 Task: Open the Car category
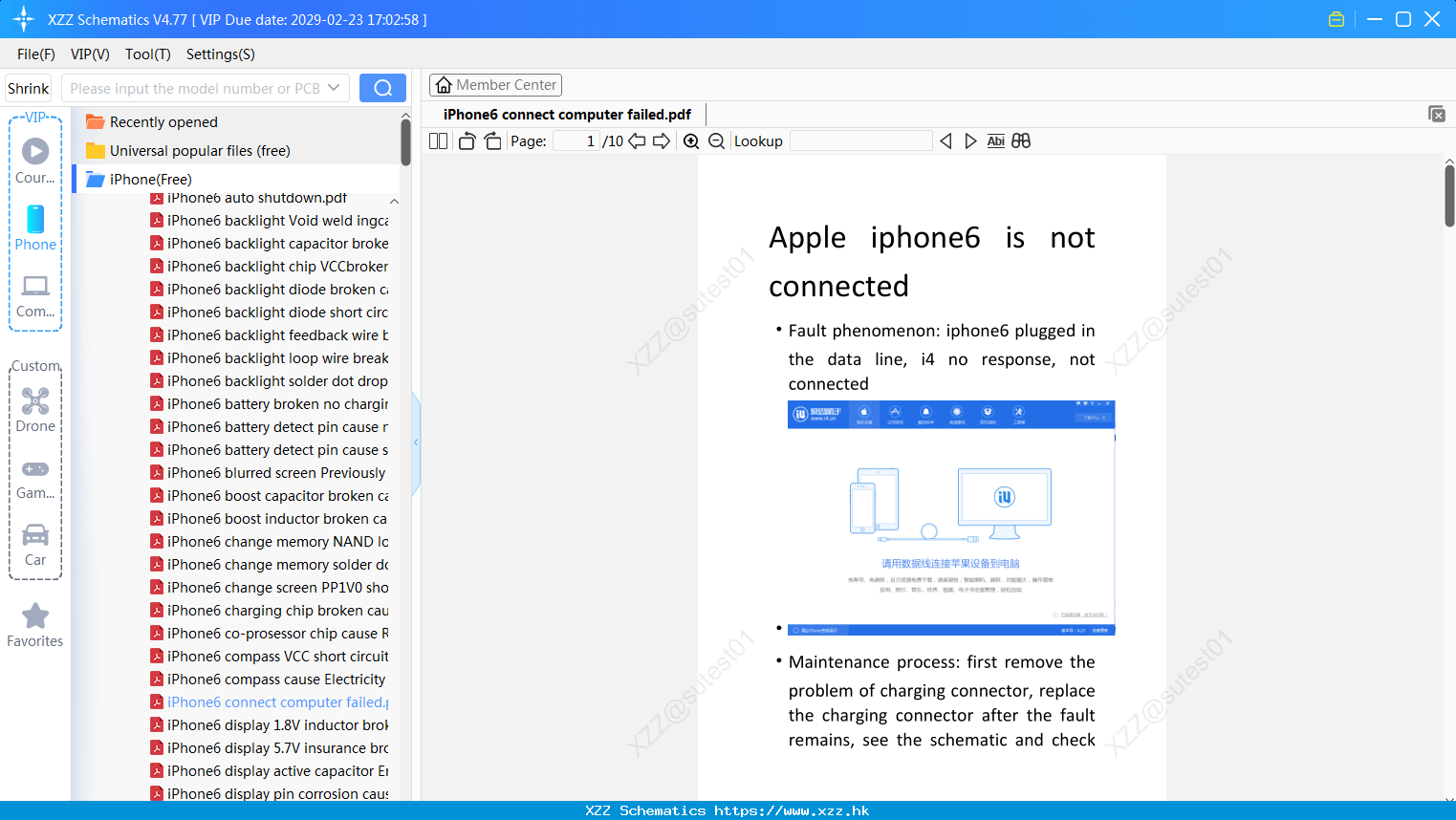pyautogui.click(x=35, y=545)
